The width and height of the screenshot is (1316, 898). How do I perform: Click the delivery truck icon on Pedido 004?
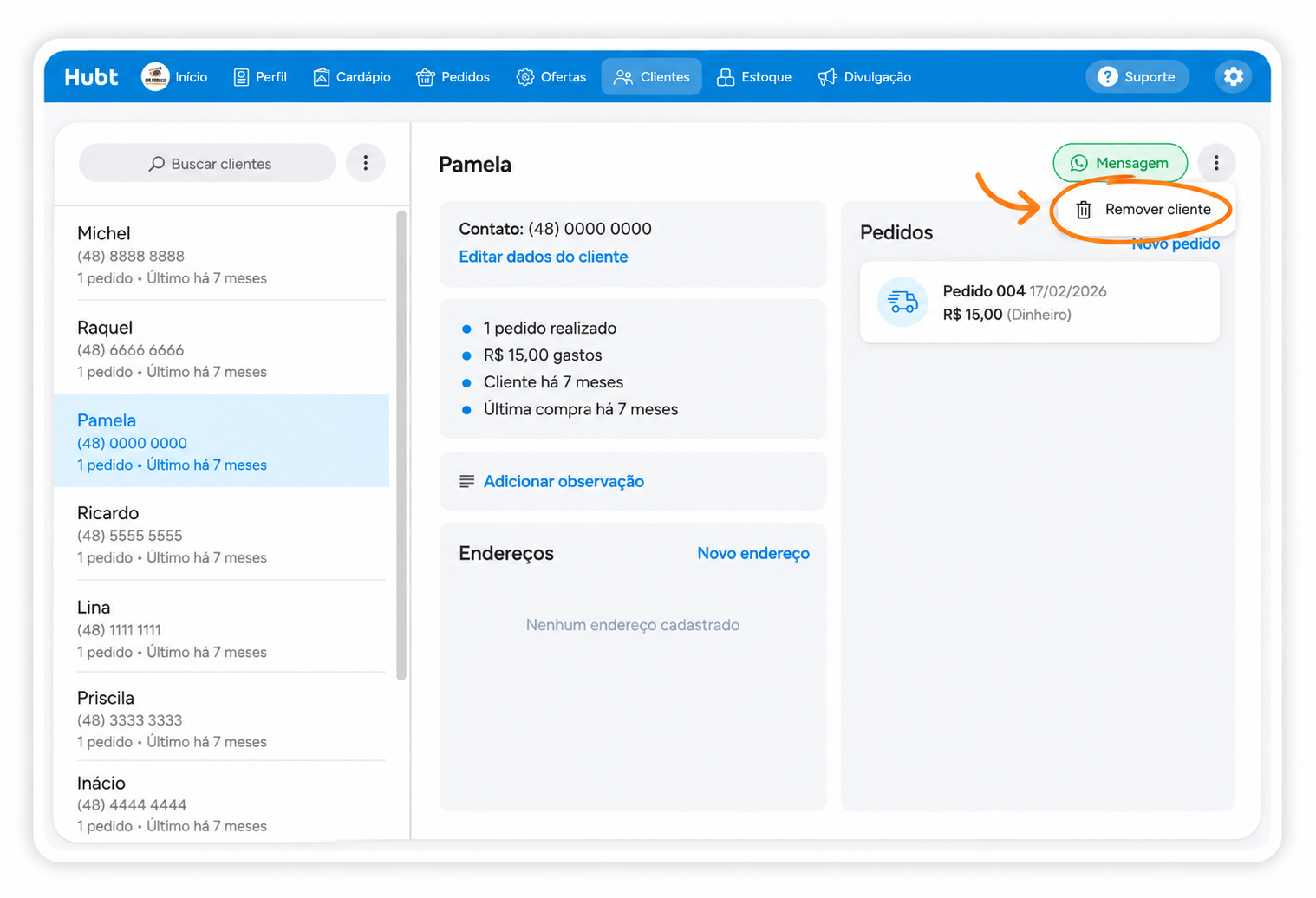coord(902,302)
